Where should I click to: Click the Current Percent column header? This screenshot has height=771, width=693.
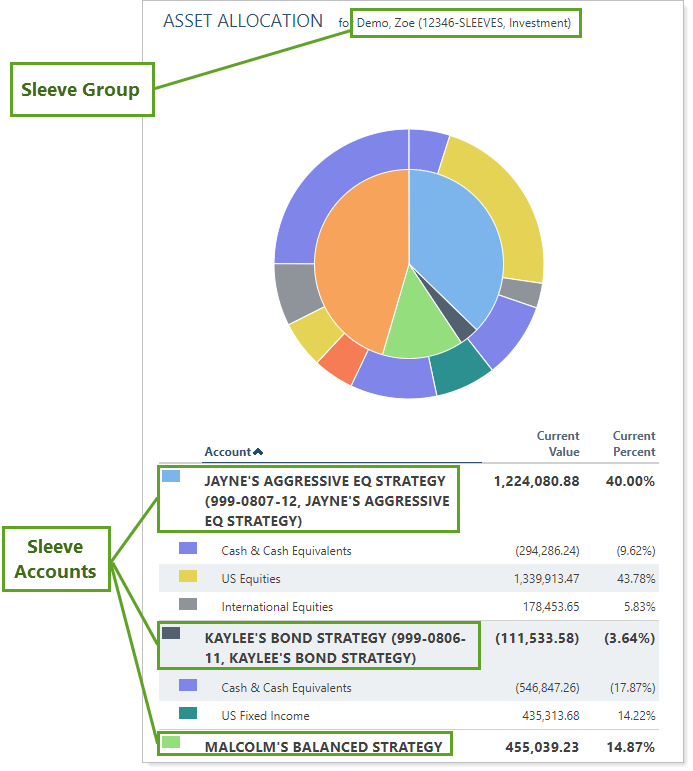coord(634,444)
